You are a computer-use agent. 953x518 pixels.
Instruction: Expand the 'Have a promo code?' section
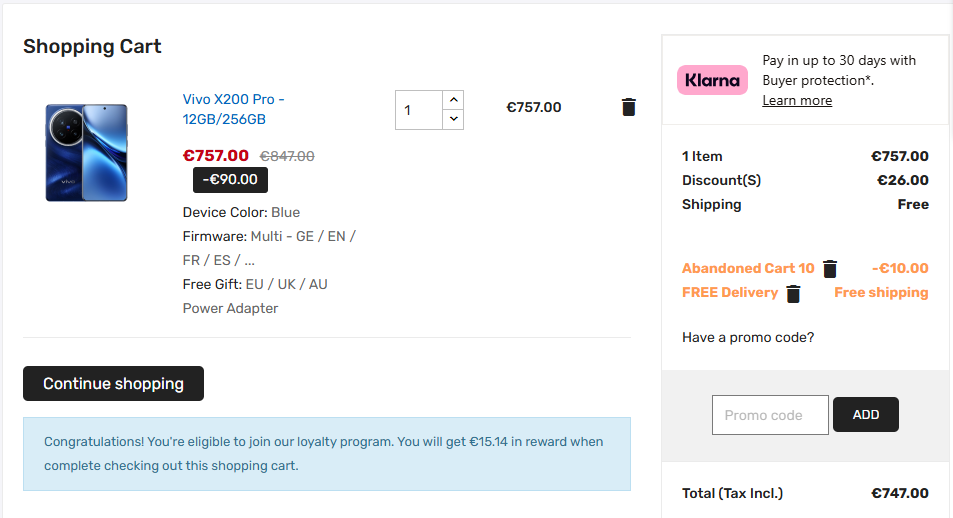tap(748, 337)
